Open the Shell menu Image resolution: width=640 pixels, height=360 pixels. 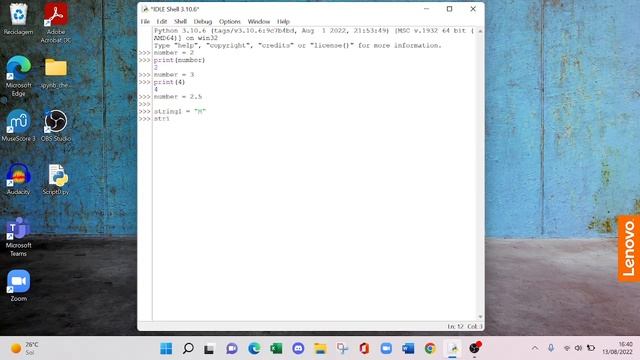pyautogui.click(x=180, y=21)
